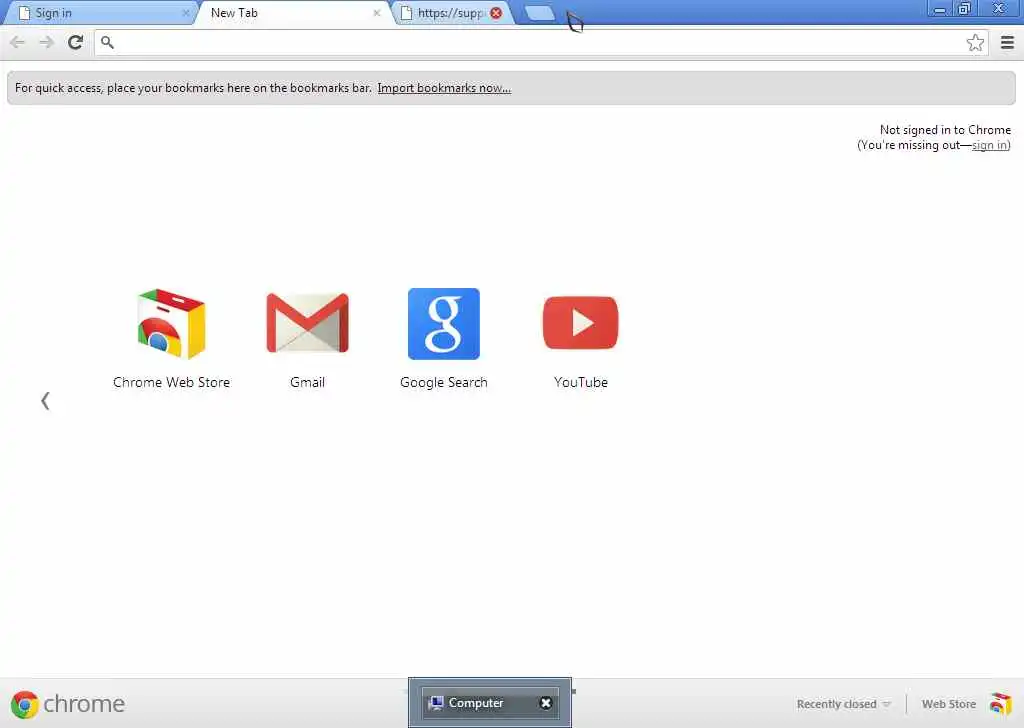Viewport: 1024px width, 728px height.
Task: Click in the address bar field
Action: tap(541, 42)
